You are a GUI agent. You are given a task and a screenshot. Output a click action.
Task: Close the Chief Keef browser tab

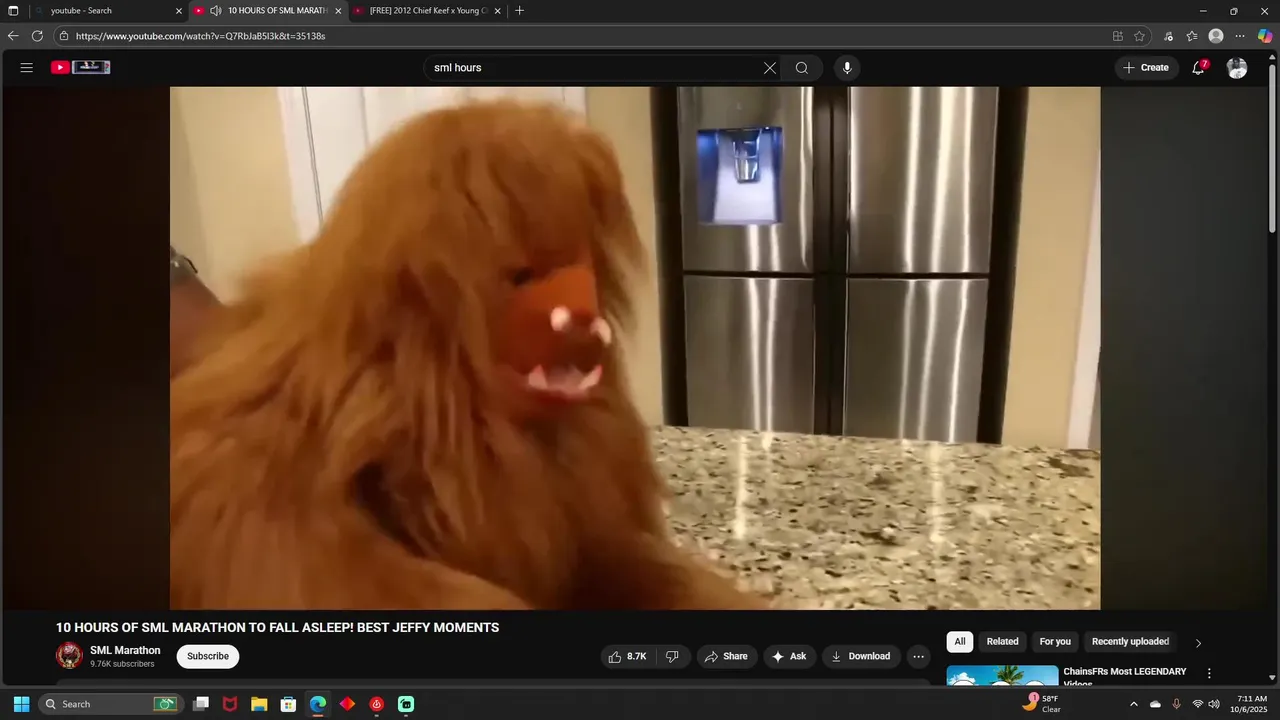(x=496, y=11)
